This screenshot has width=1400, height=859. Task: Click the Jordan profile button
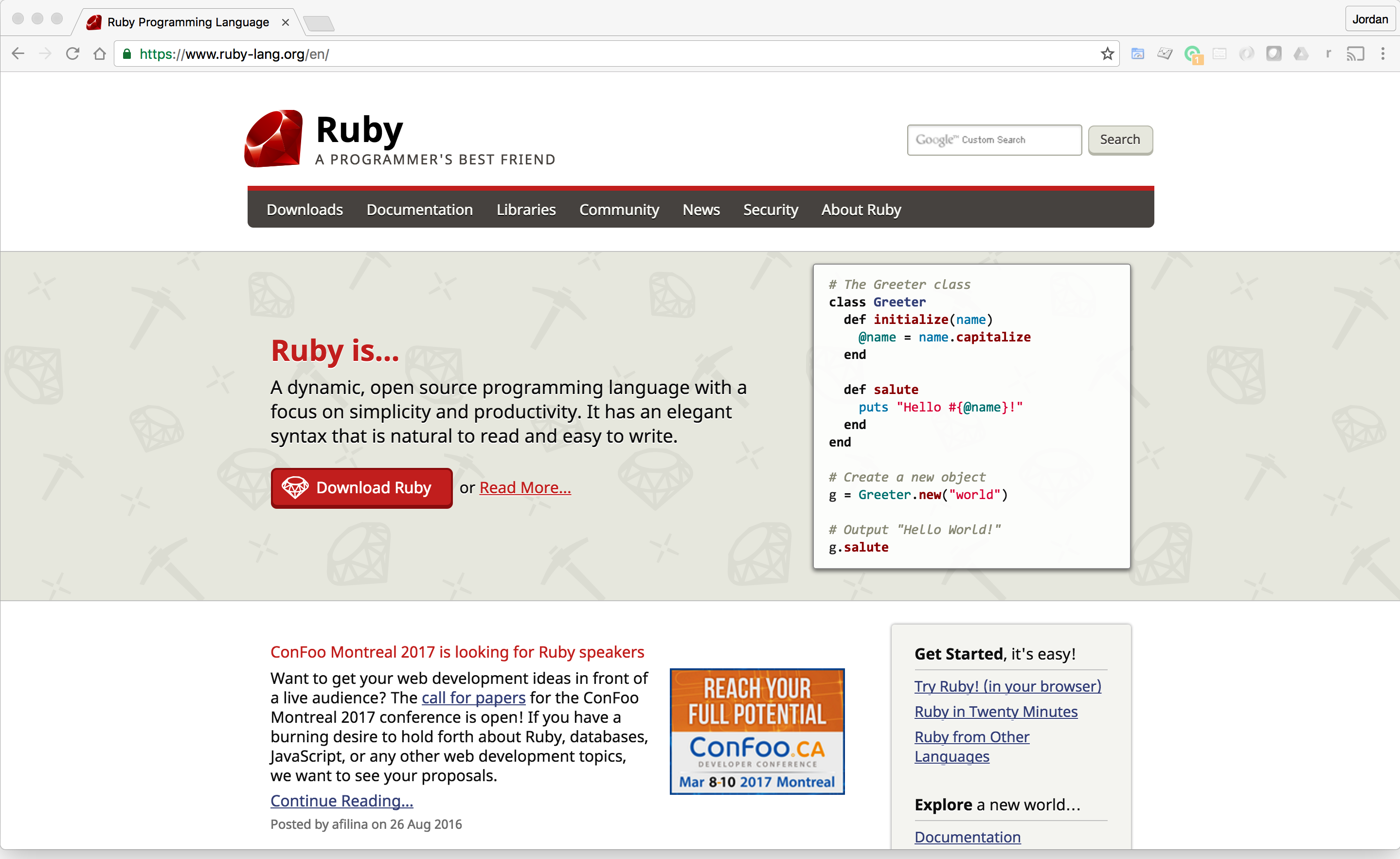[1370, 19]
